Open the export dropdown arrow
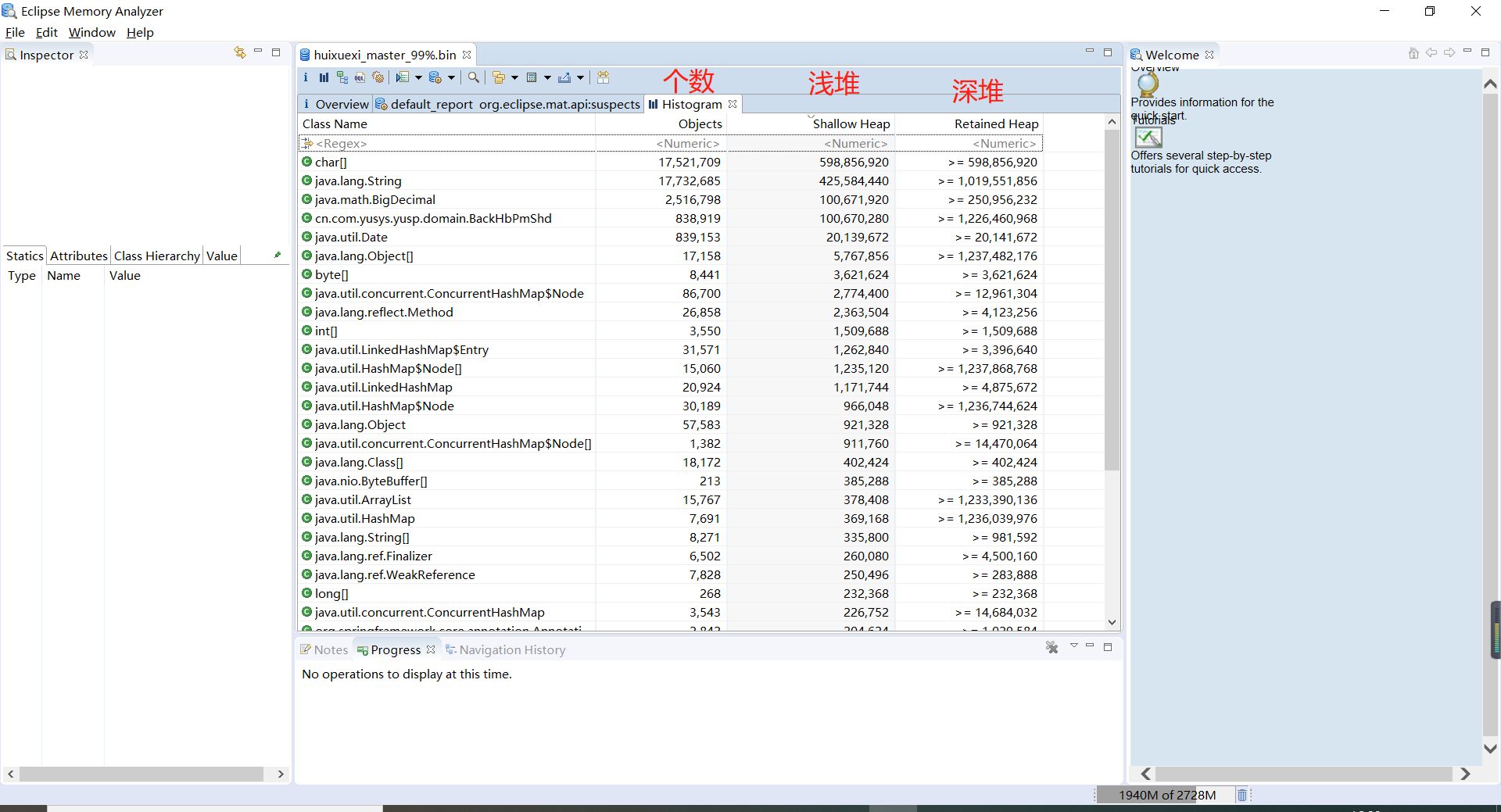 [x=579, y=77]
